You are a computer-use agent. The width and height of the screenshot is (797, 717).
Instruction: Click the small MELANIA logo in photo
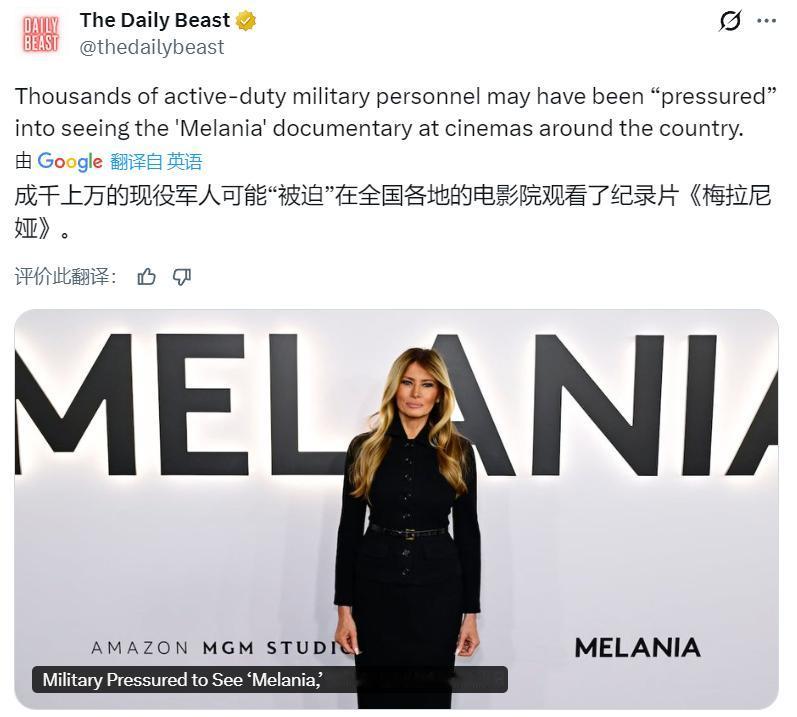637,648
